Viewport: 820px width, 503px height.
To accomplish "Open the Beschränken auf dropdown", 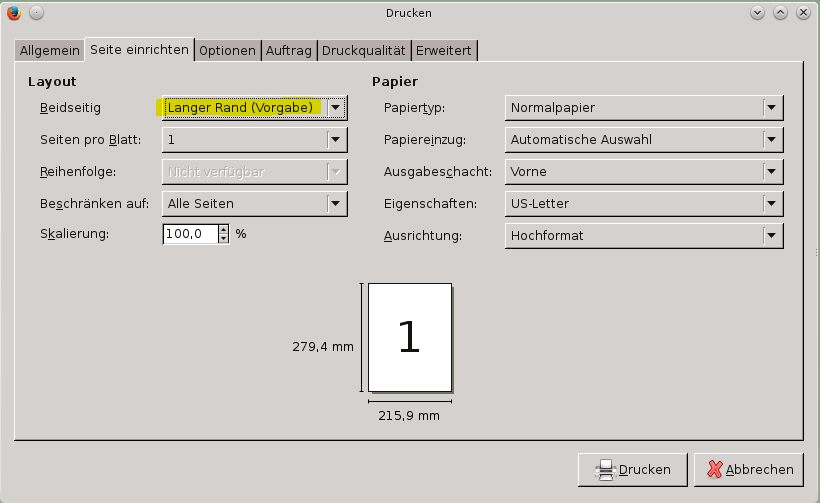I will (255, 203).
